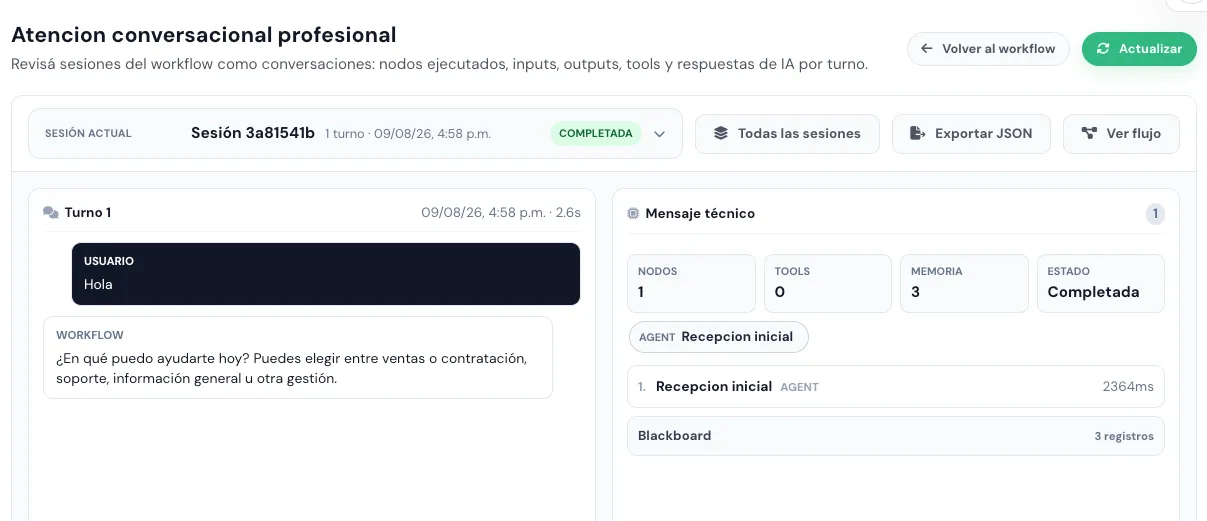Go back with Volver al workflow
Viewport: 1207px width, 521px height.
pyautogui.click(x=988, y=48)
